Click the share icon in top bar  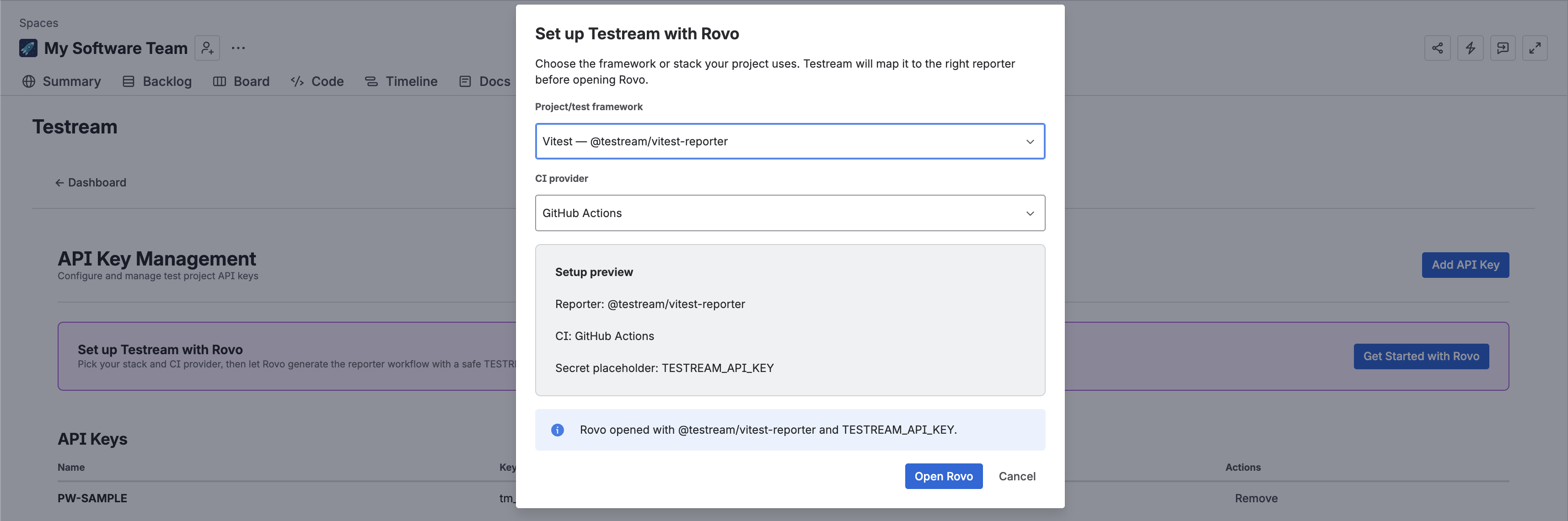(x=1437, y=48)
